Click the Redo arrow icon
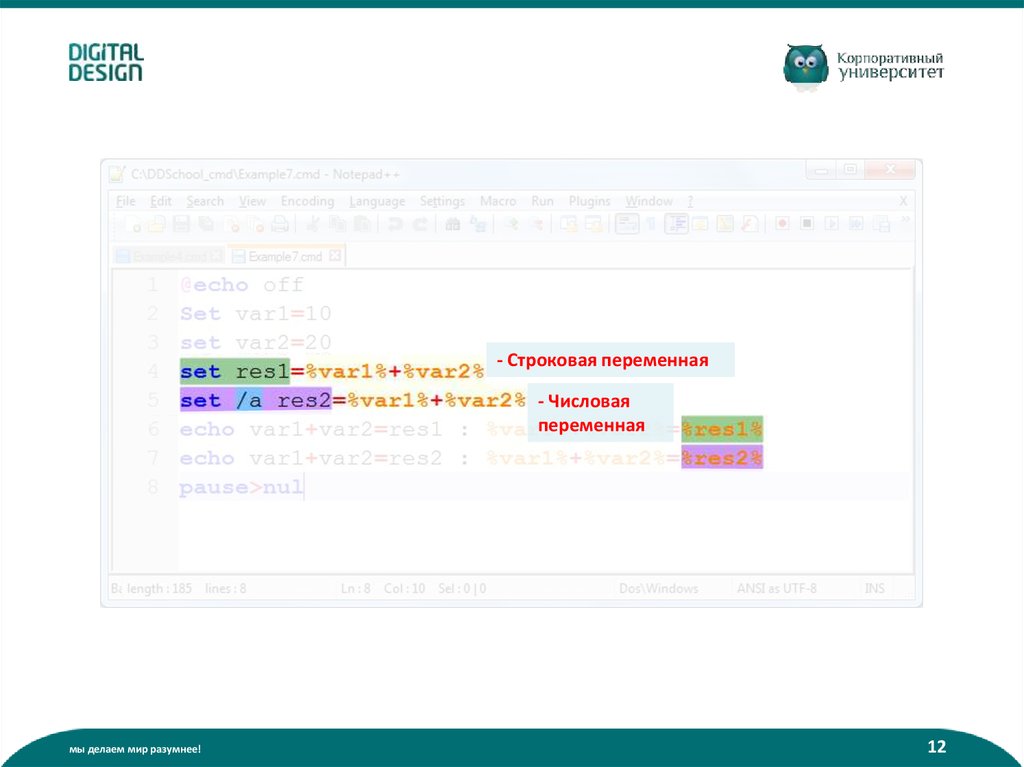Screen dimensions: 1024x767 pyautogui.click(x=420, y=225)
